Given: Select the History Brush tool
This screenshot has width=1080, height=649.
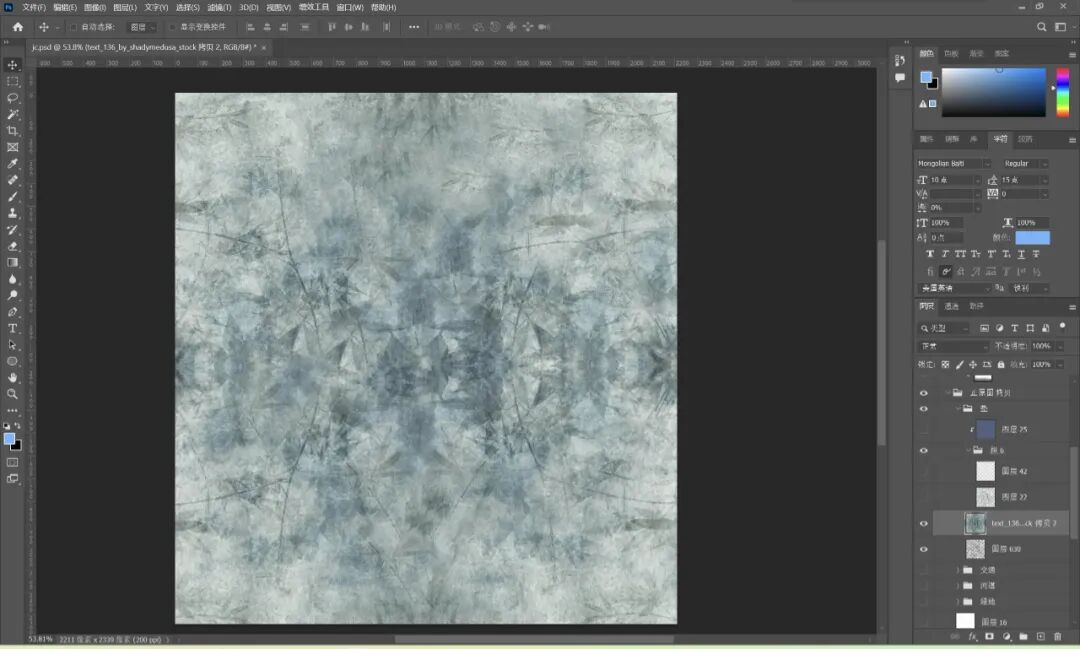Looking at the screenshot, I should point(12,229).
